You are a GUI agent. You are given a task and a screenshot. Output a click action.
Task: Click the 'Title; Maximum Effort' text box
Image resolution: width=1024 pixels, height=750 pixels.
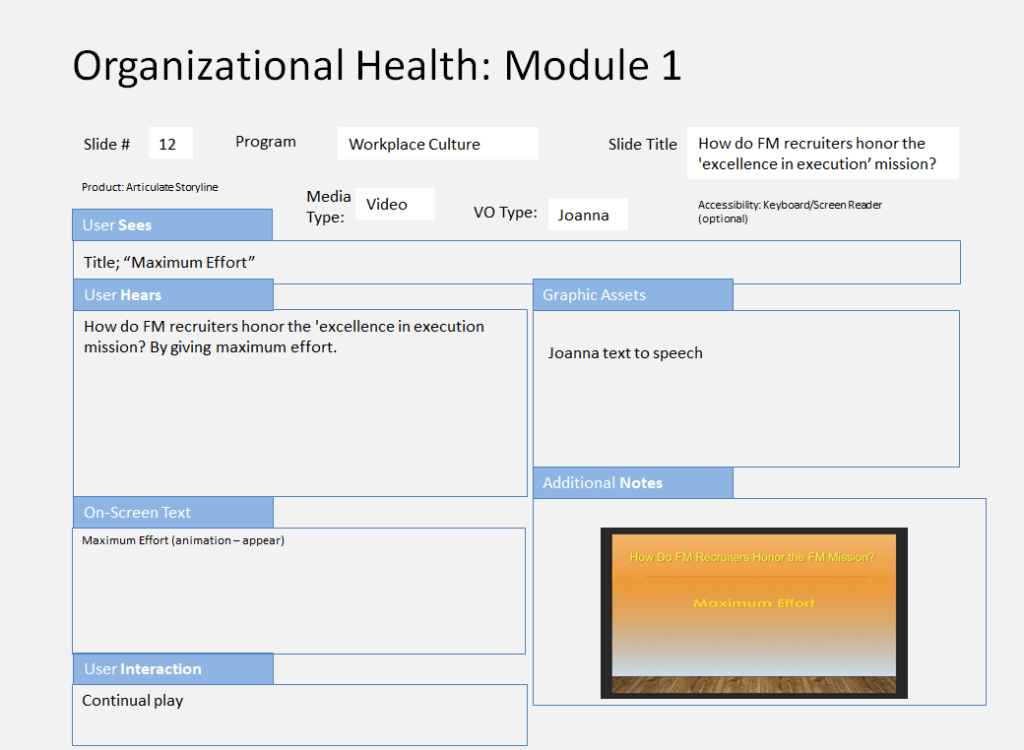coord(515,262)
